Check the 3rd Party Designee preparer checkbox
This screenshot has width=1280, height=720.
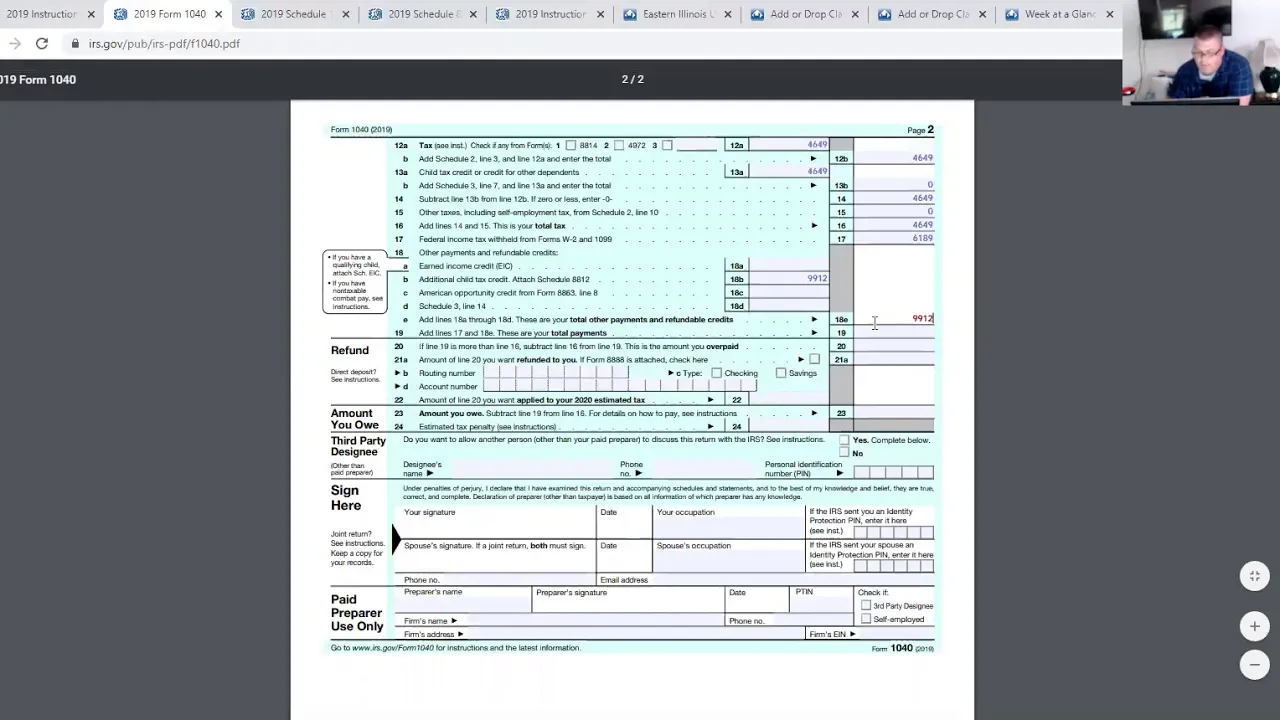866,606
